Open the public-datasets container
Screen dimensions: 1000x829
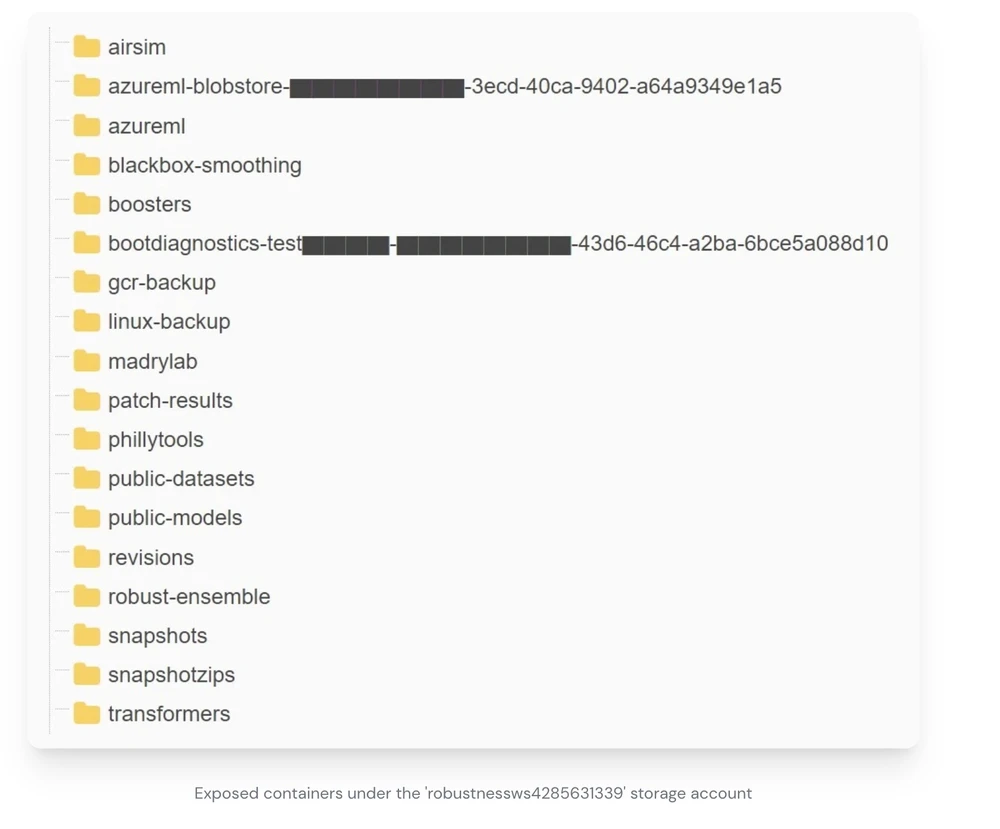[x=181, y=479]
